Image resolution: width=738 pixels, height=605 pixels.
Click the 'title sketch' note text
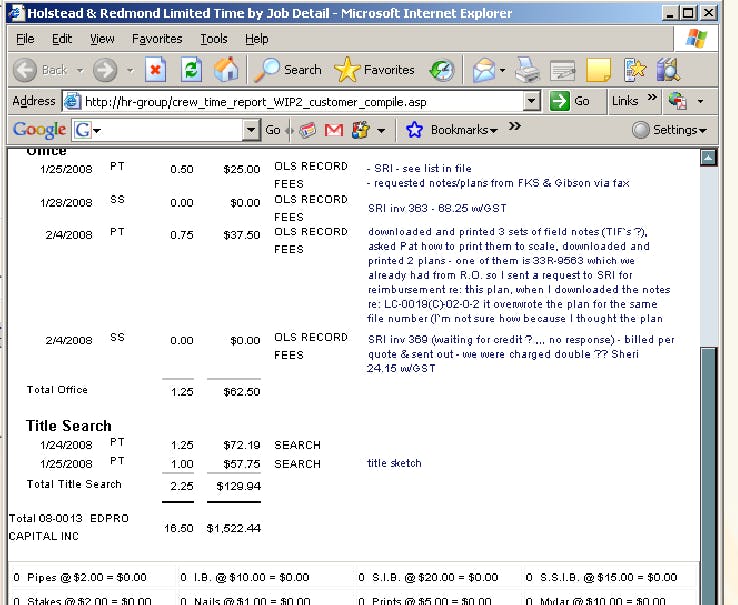[x=394, y=463]
